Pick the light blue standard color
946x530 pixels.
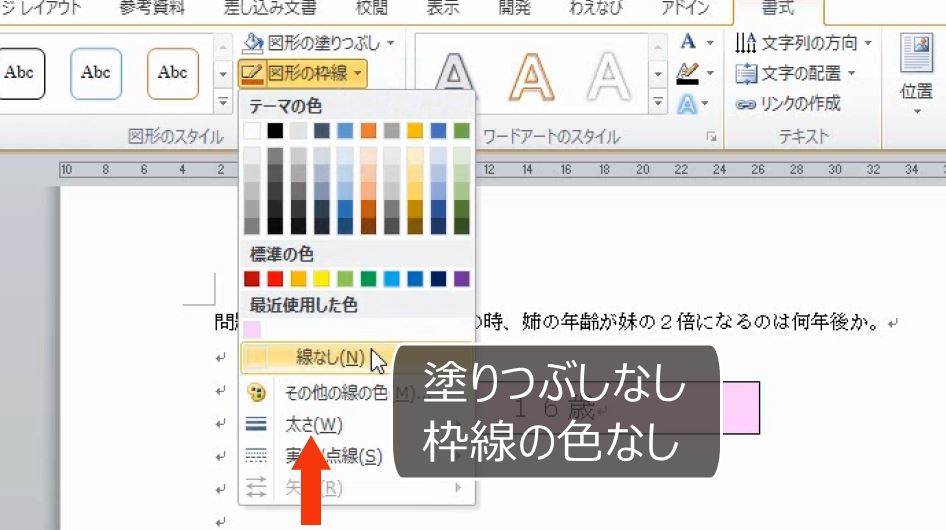[x=392, y=279]
